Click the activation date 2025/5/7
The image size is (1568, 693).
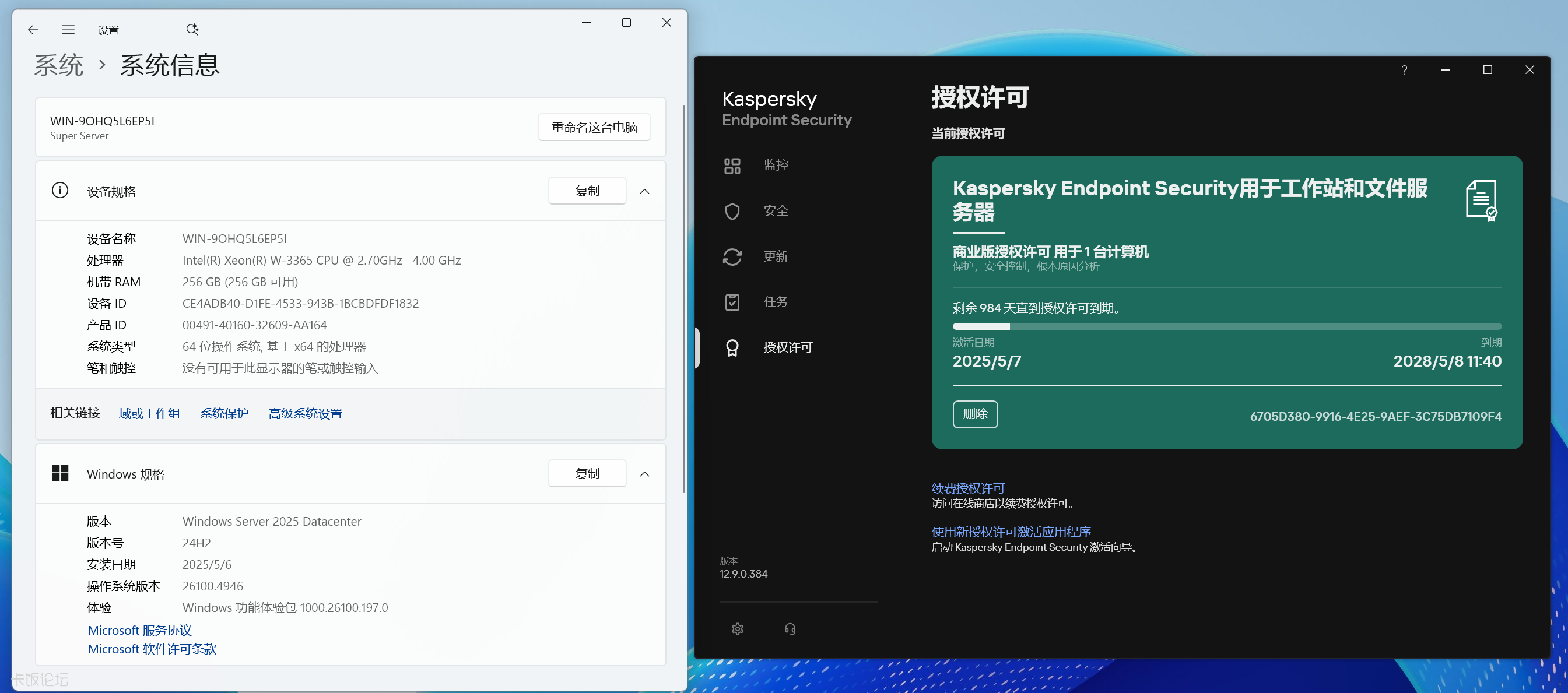(x=987, y=361)
